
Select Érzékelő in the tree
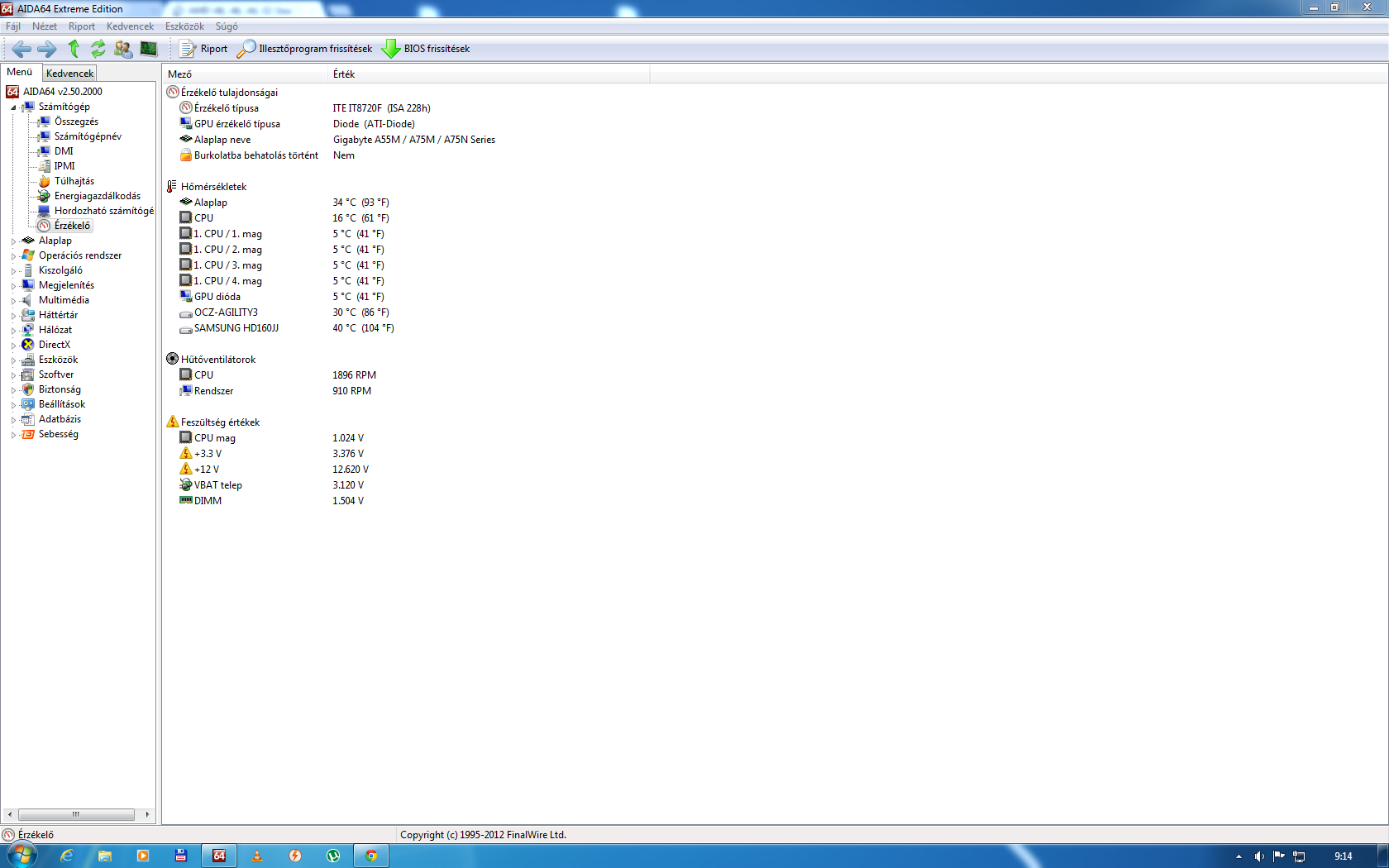pyautogui.click(x=73, y=226)
